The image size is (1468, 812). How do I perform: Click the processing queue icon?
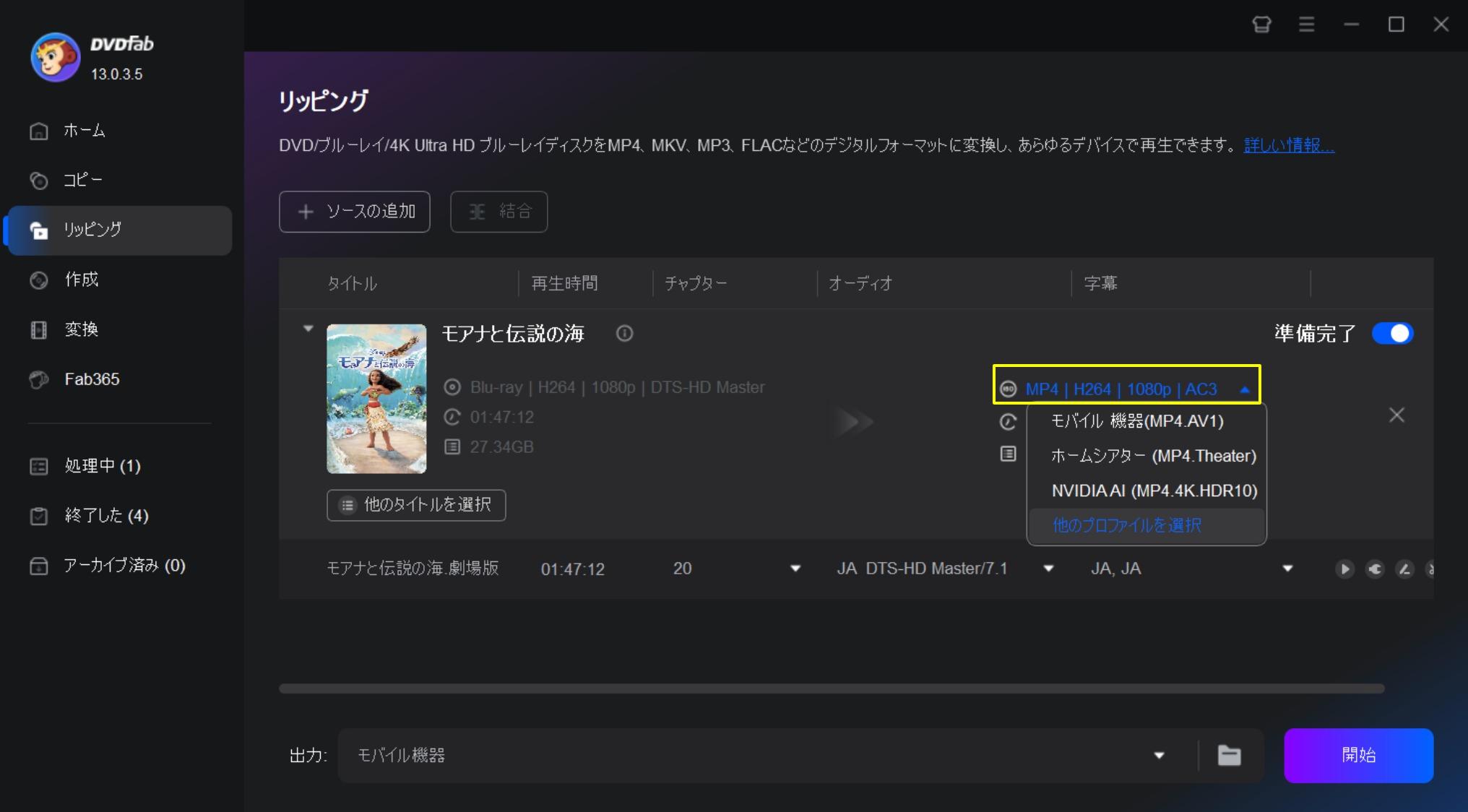pos(39,466)
